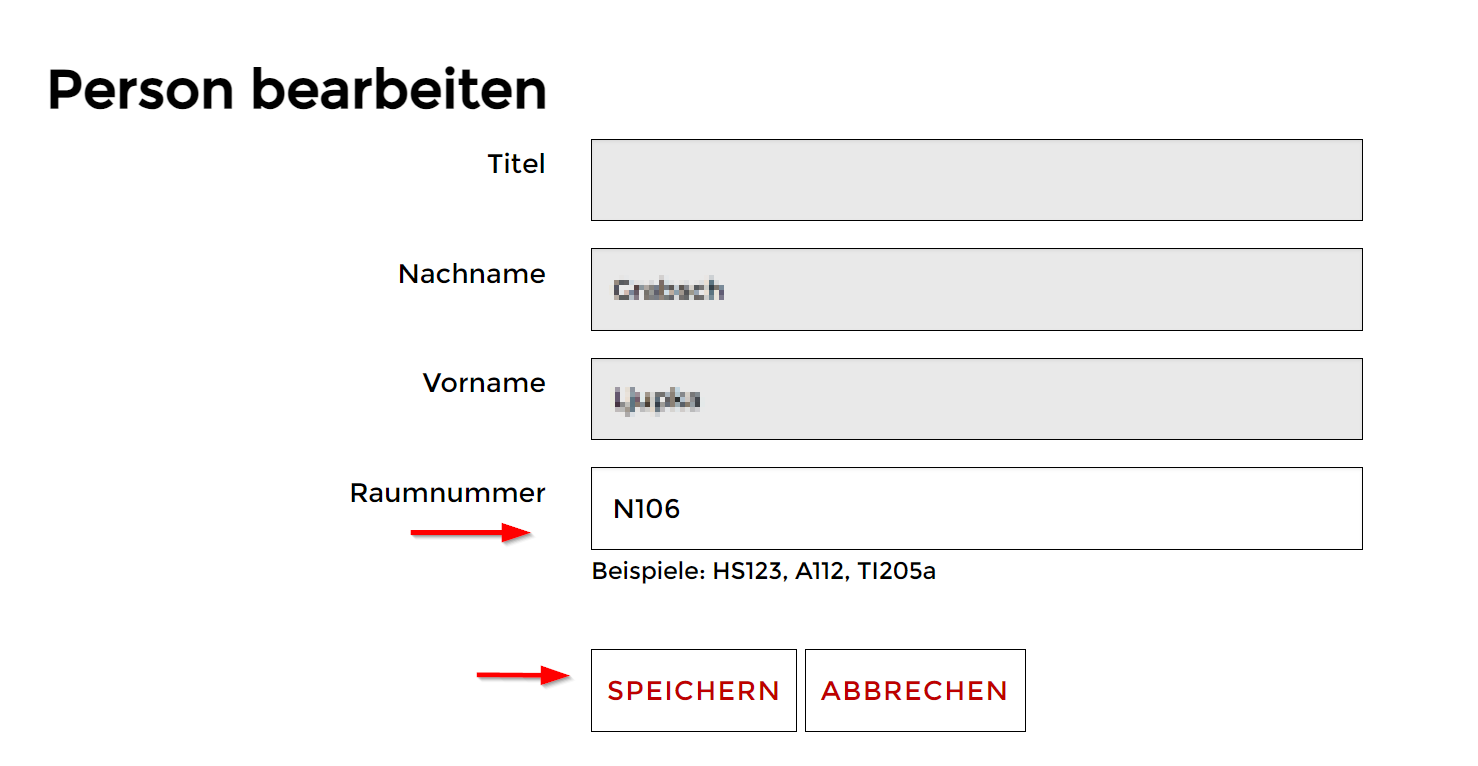Click the blurred surname text in Nachname
This screenshot has height=766, width=1478.
669,290
